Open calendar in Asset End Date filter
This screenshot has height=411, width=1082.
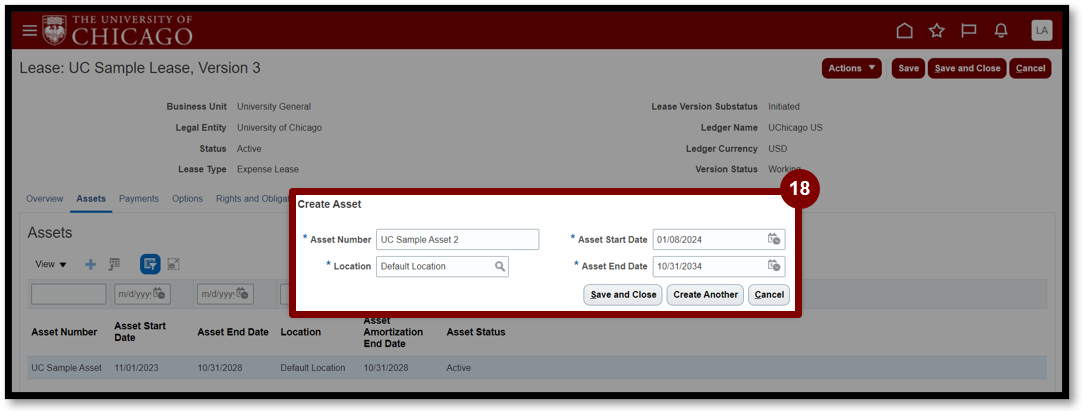pos(243,294)
